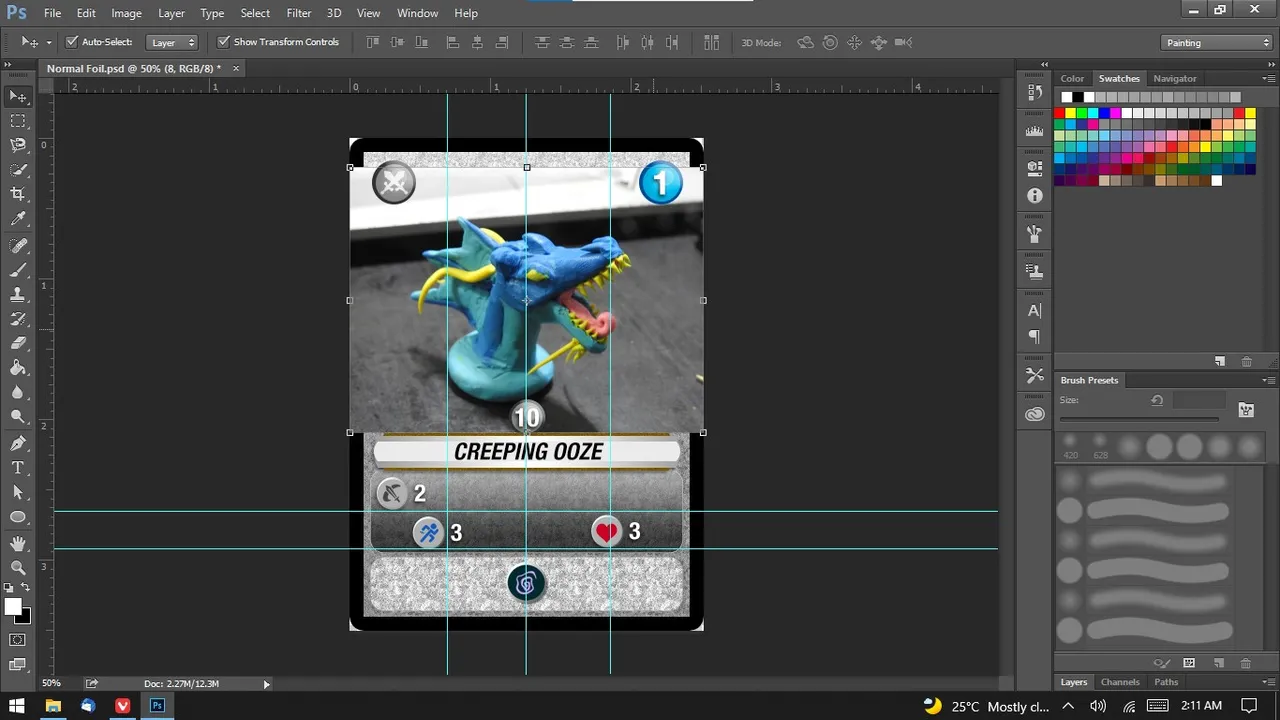Select the Blur tool
The image size is (1280, 720).
(x=18, y=392)
